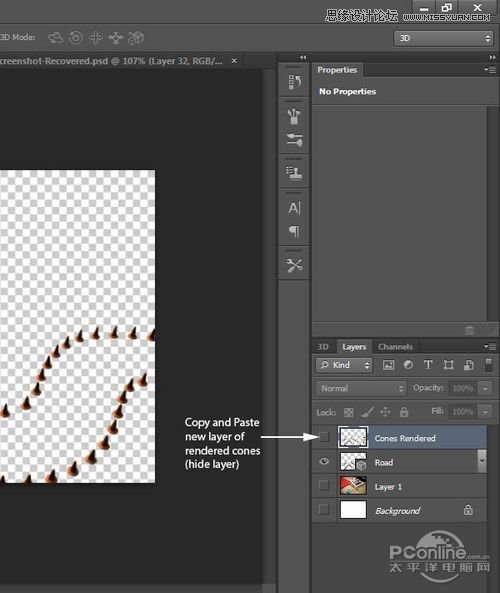Open the Opacity slider dropdown arrow
500x593 pixels.
click(x=485, y=388)
